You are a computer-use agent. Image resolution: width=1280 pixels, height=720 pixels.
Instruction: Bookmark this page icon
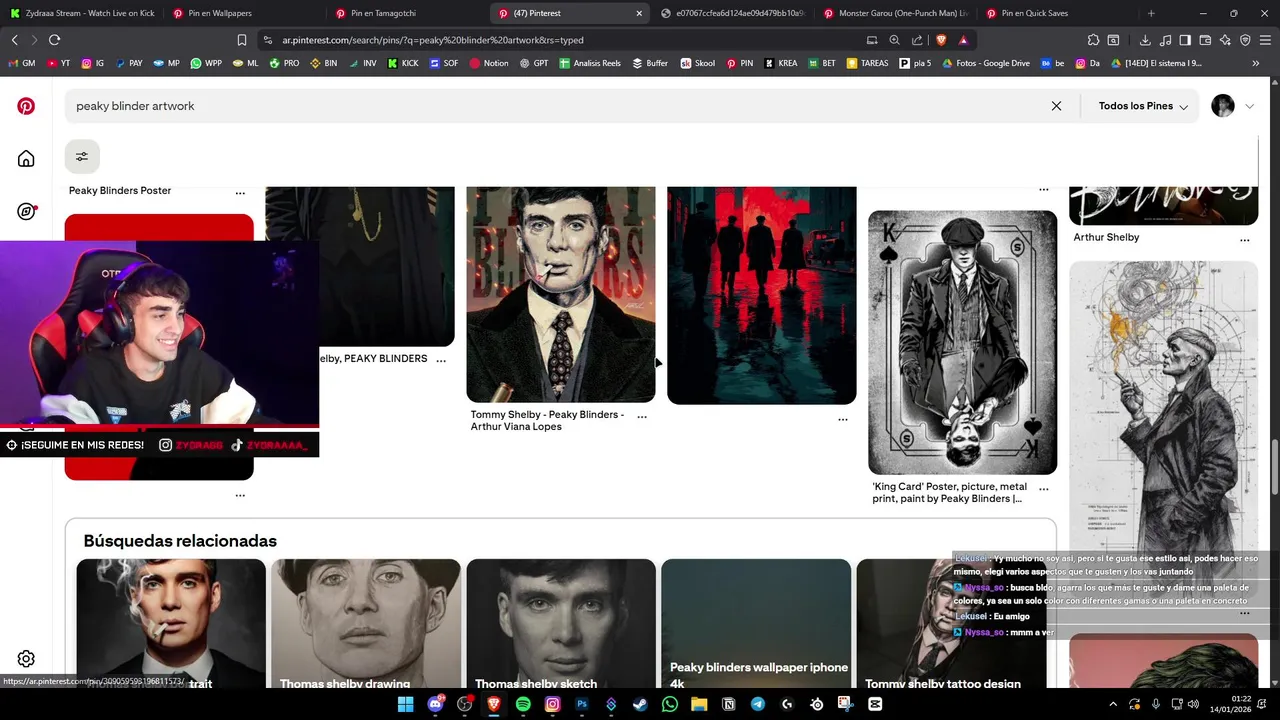click(241, 40)
